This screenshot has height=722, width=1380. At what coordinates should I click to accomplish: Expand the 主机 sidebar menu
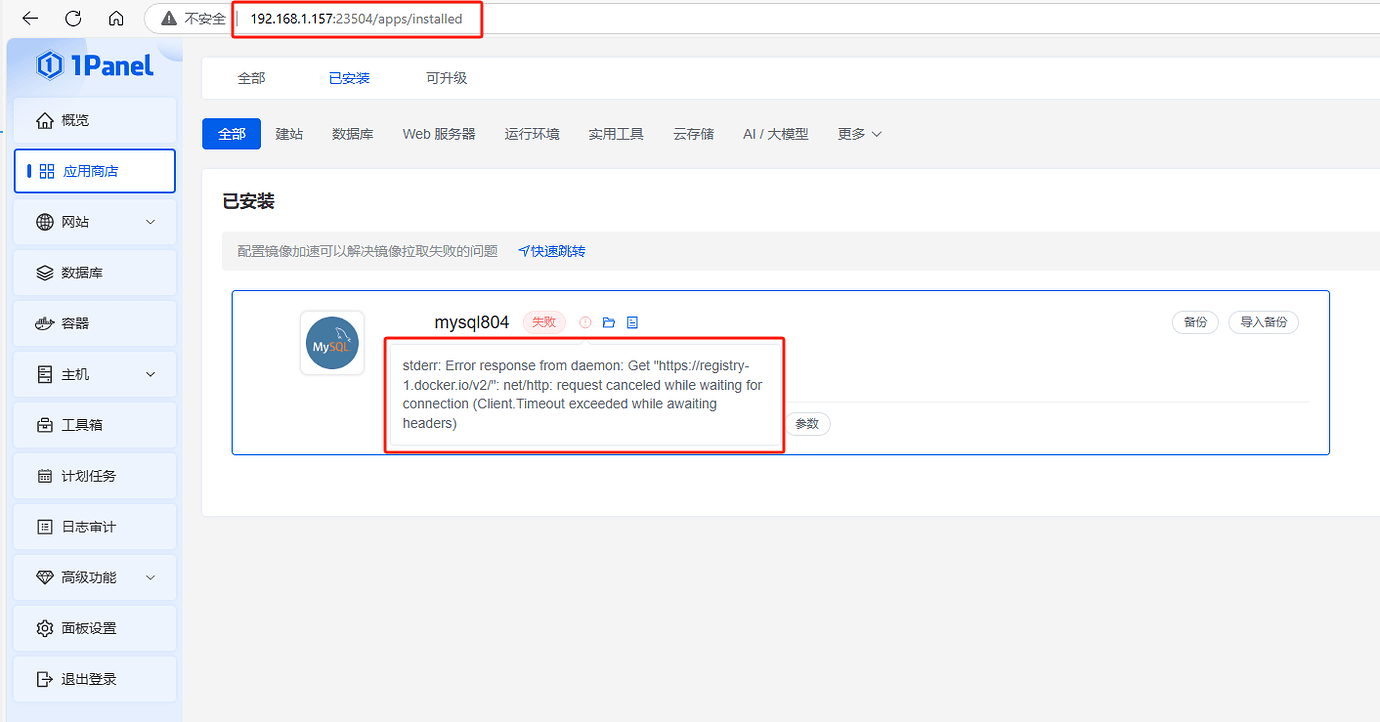coord(94,374)
